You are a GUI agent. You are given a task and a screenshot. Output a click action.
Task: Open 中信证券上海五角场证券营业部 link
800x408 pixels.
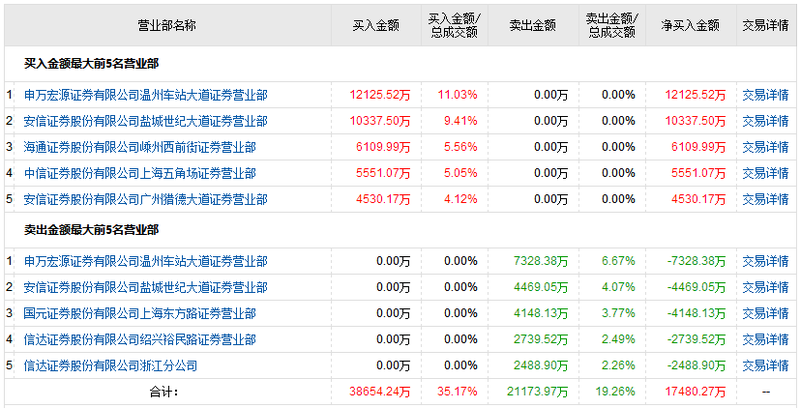(x=140, y=173)
